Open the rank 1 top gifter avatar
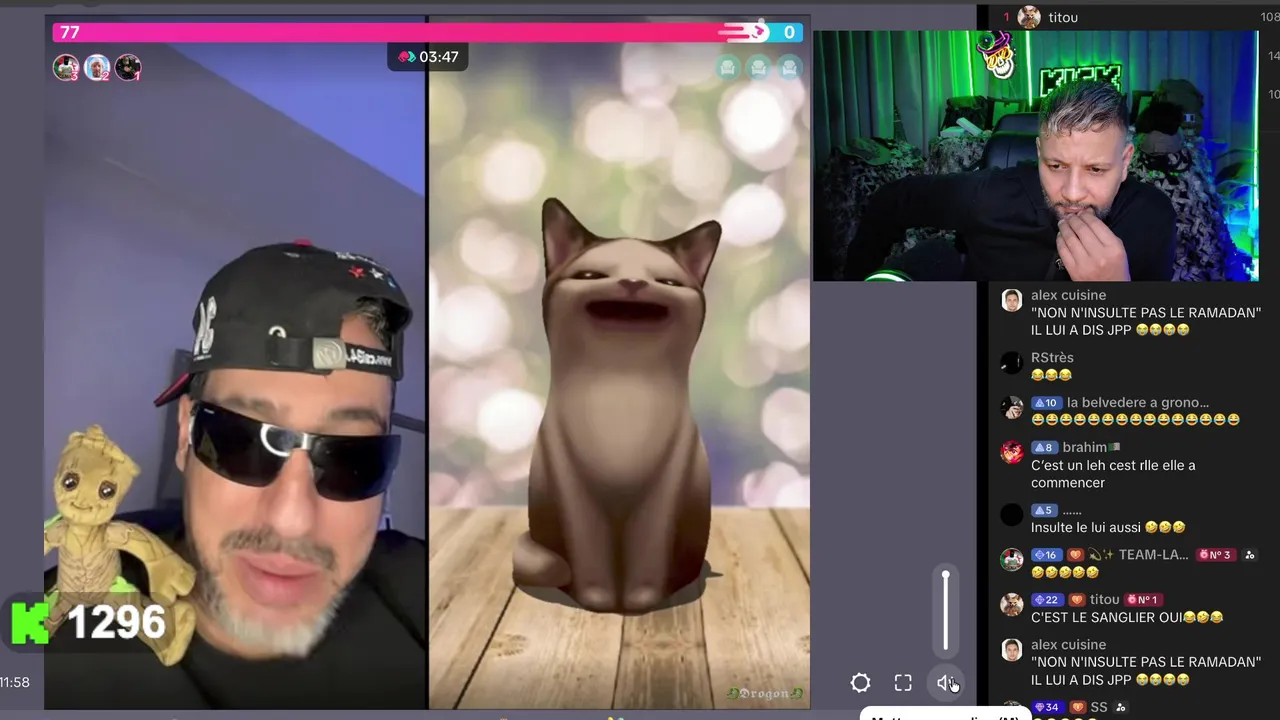1280x720 pixels. (128, 67)
